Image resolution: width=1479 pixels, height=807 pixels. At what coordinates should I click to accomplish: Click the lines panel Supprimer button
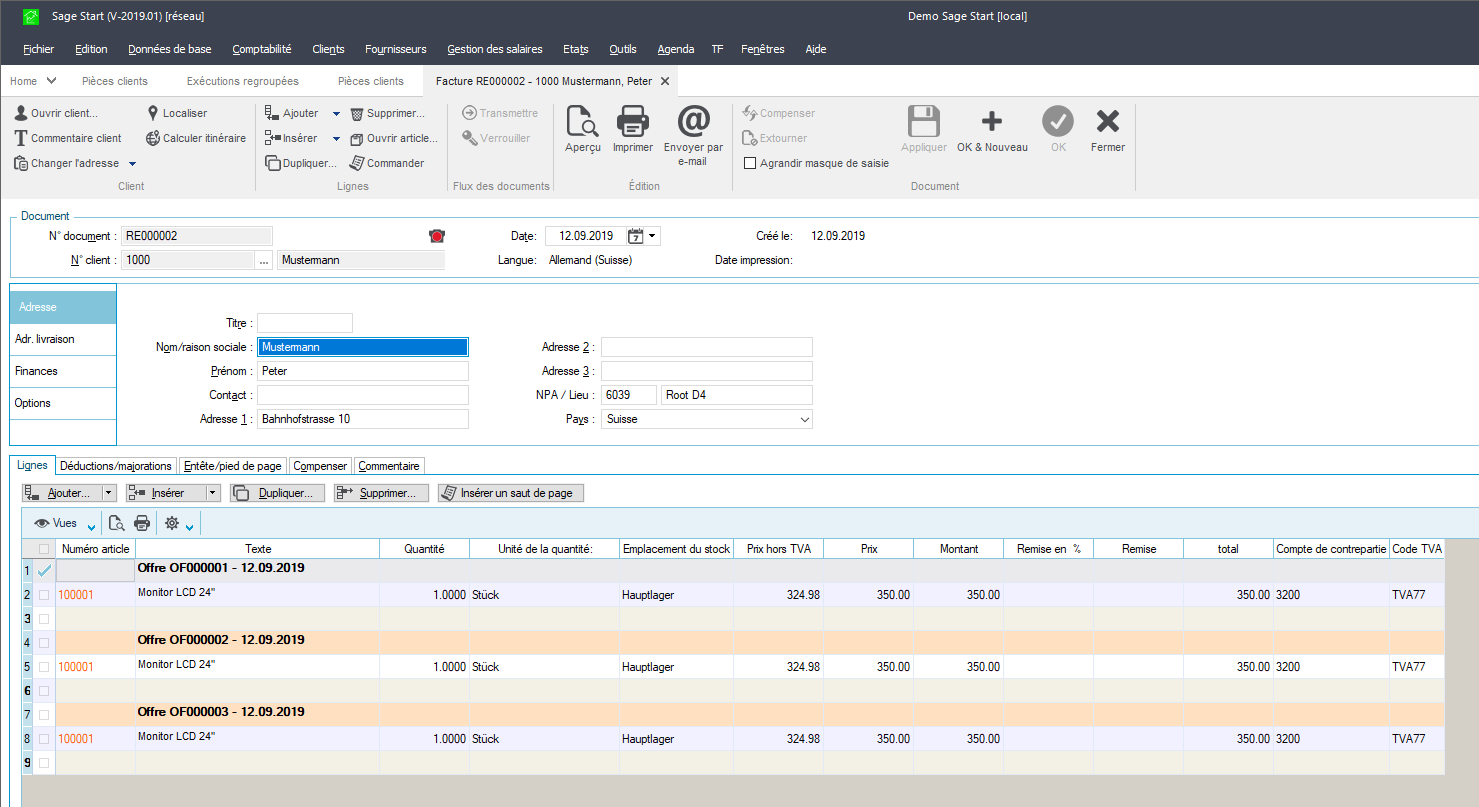pos(381,493)
